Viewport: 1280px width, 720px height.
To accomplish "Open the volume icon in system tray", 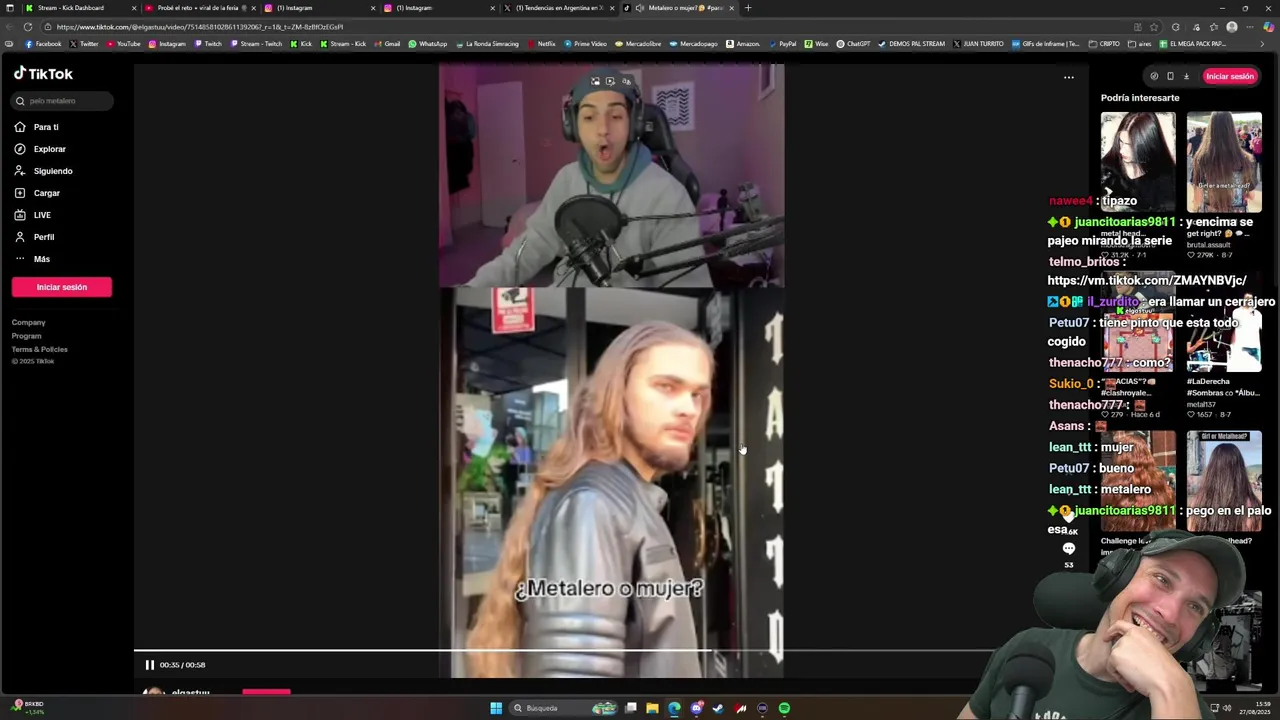I will tap(1227, 708).
